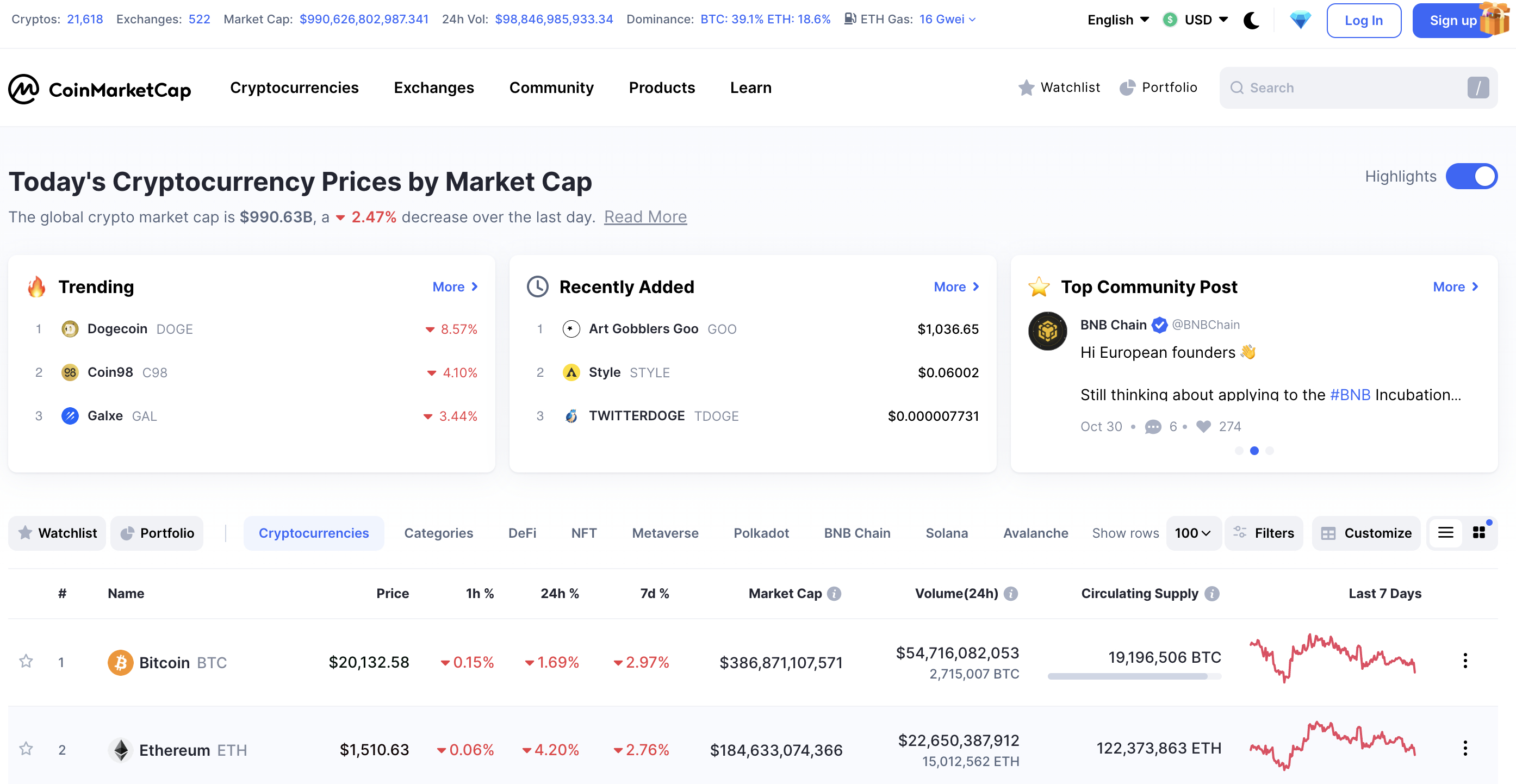1516x784 pixels.
Task: Select the NFT tab
Action: pos(584,533)
